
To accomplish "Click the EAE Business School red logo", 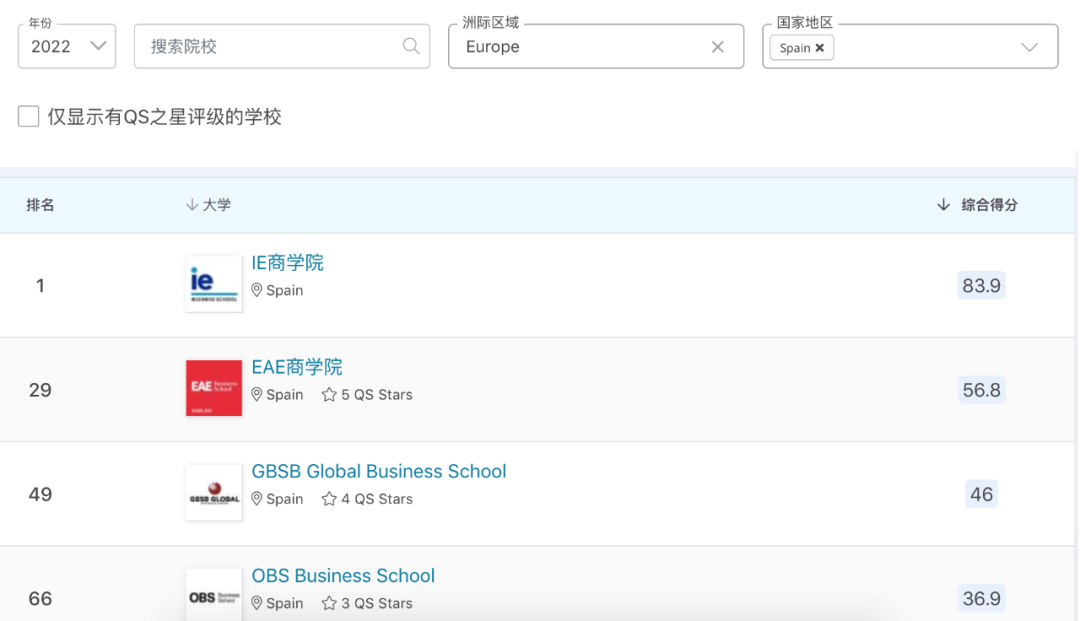I will (214, 388).
